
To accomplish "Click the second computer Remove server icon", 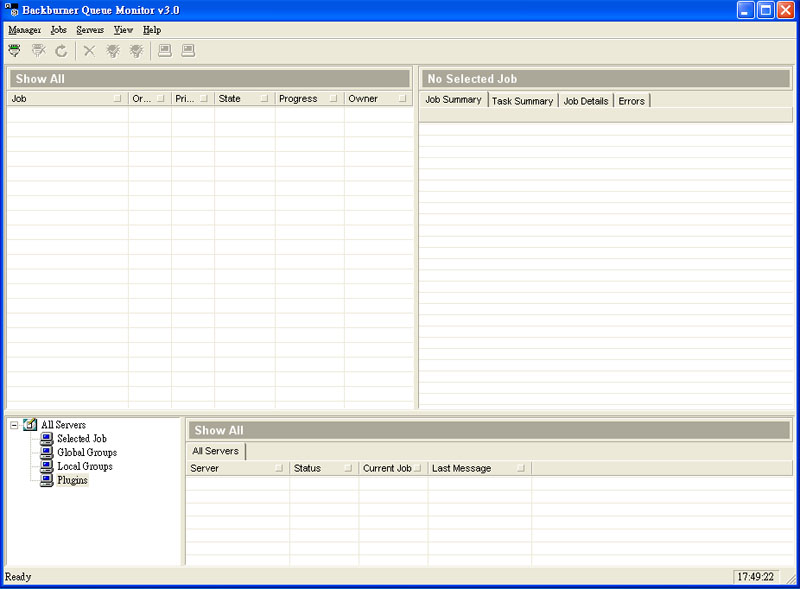I will (188, 51).
